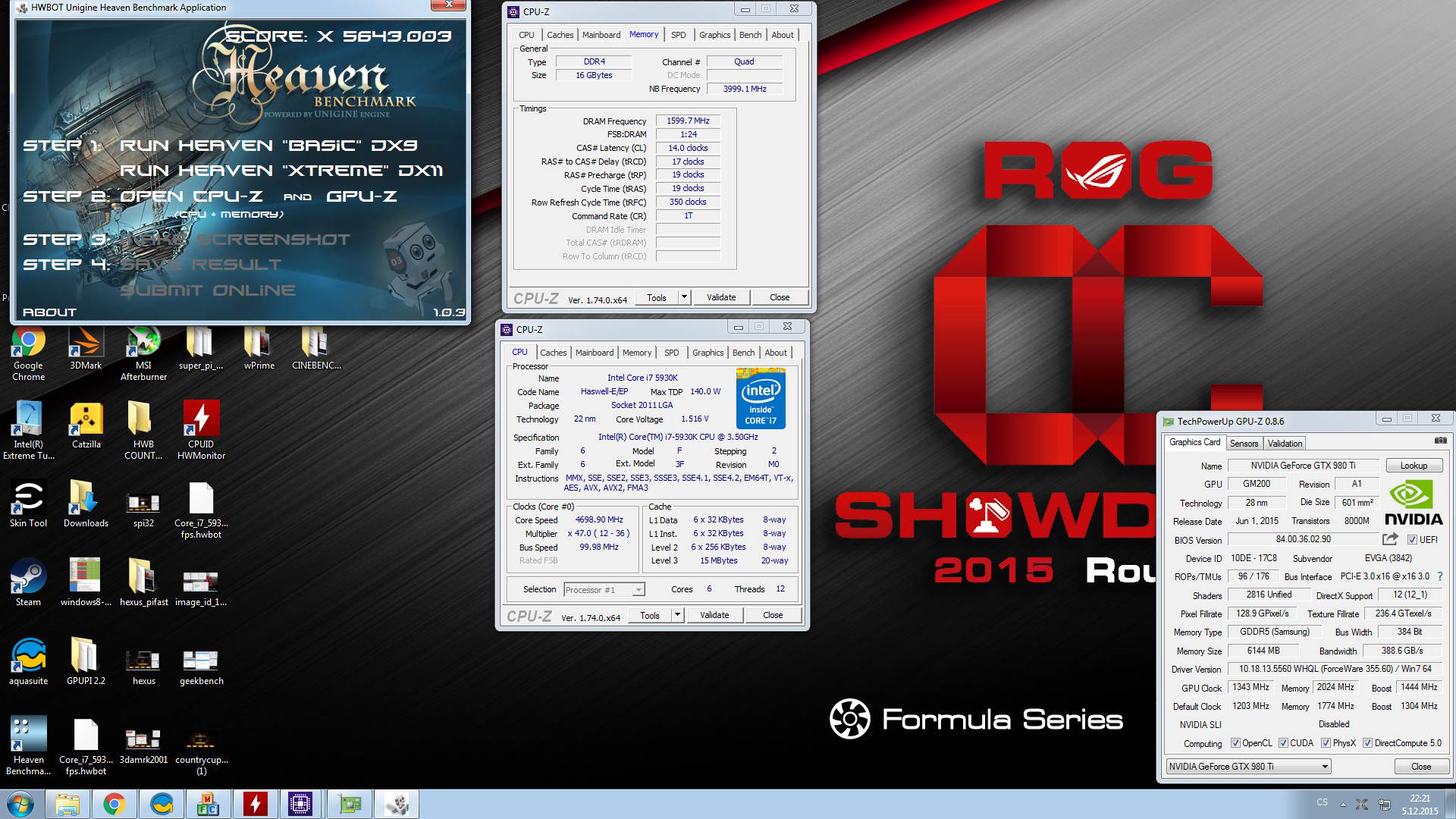Image resolution: width=1456 pixels, height=819 pixels.
Task: Toggle PhysX checkbox in GPU-Z
Action: [x=1326, y=743]
